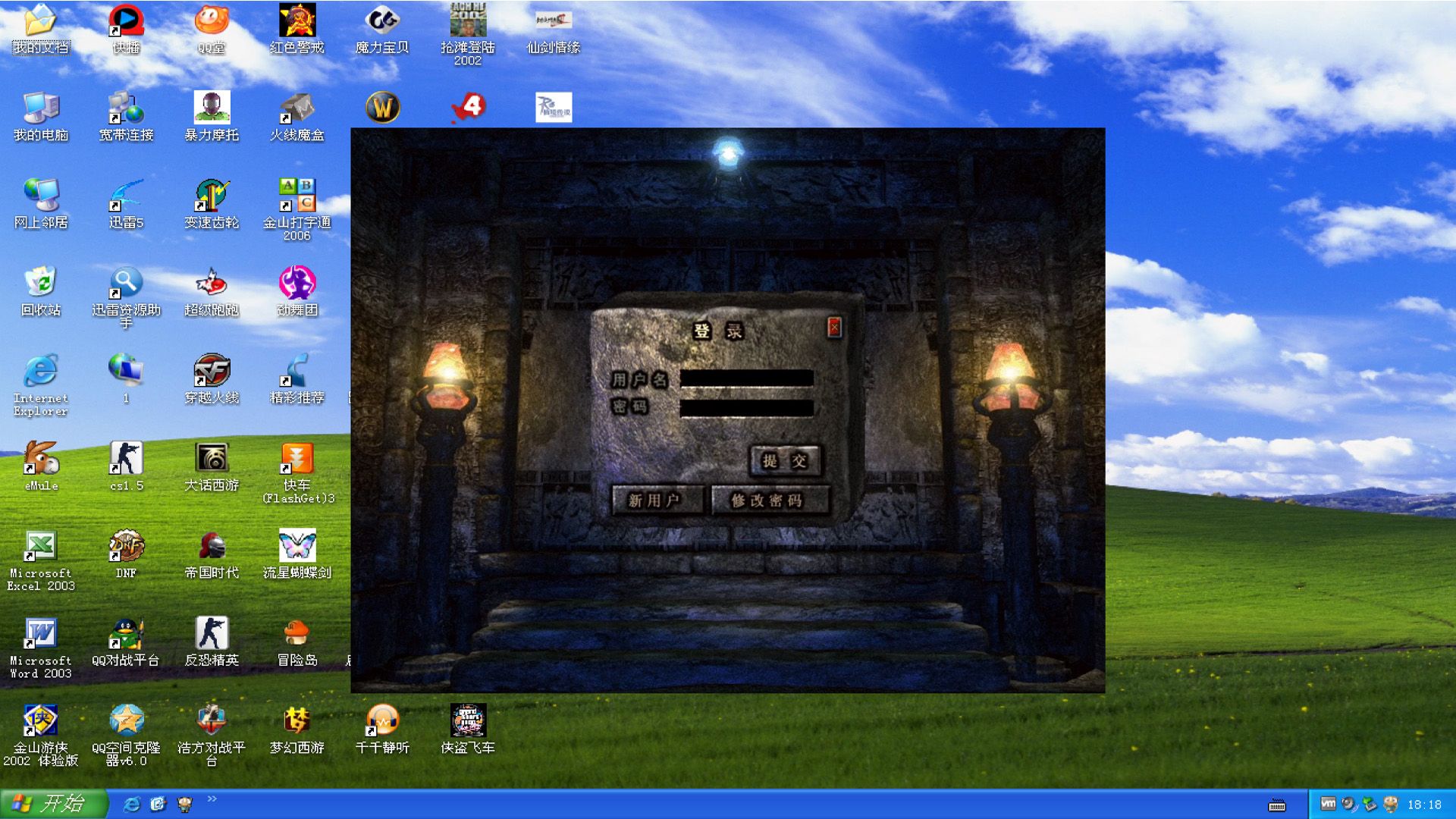Select the 梦幻西游 game icon

tap(297, 729)
